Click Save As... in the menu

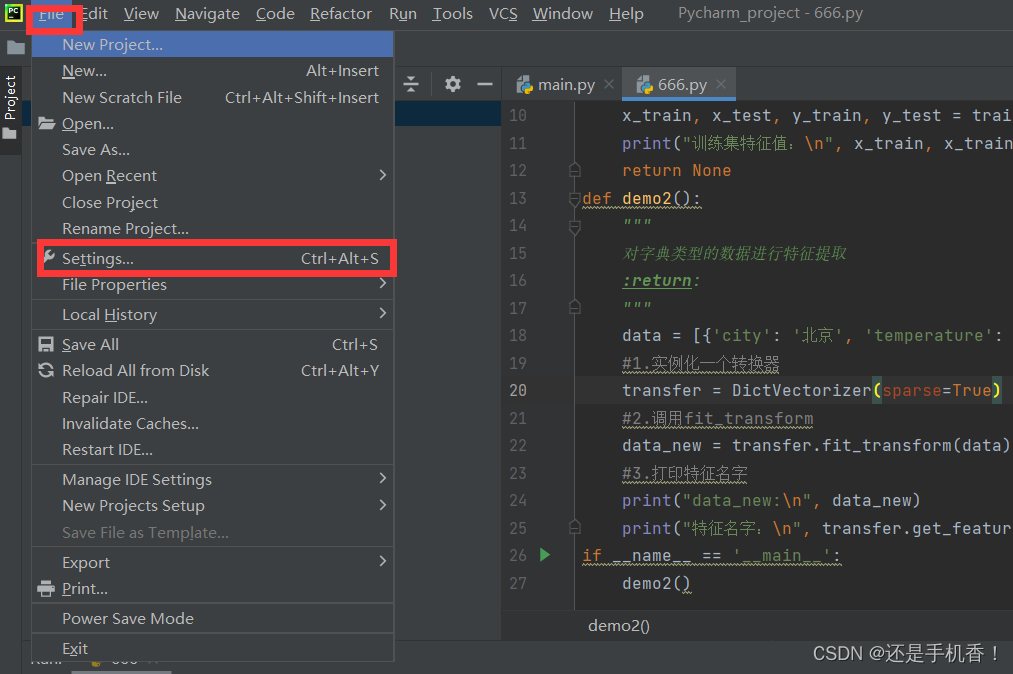[x=213, y=150]
